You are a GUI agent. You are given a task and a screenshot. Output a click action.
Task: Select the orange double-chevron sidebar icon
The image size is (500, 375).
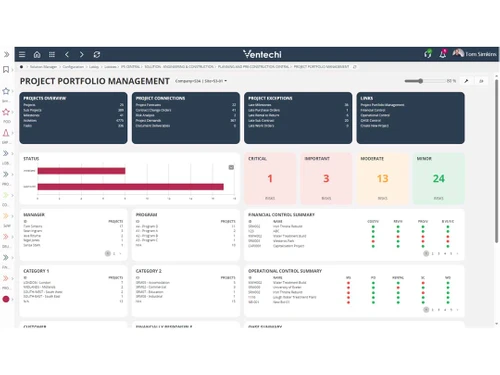pyautogui.click(x=6, y=216)
